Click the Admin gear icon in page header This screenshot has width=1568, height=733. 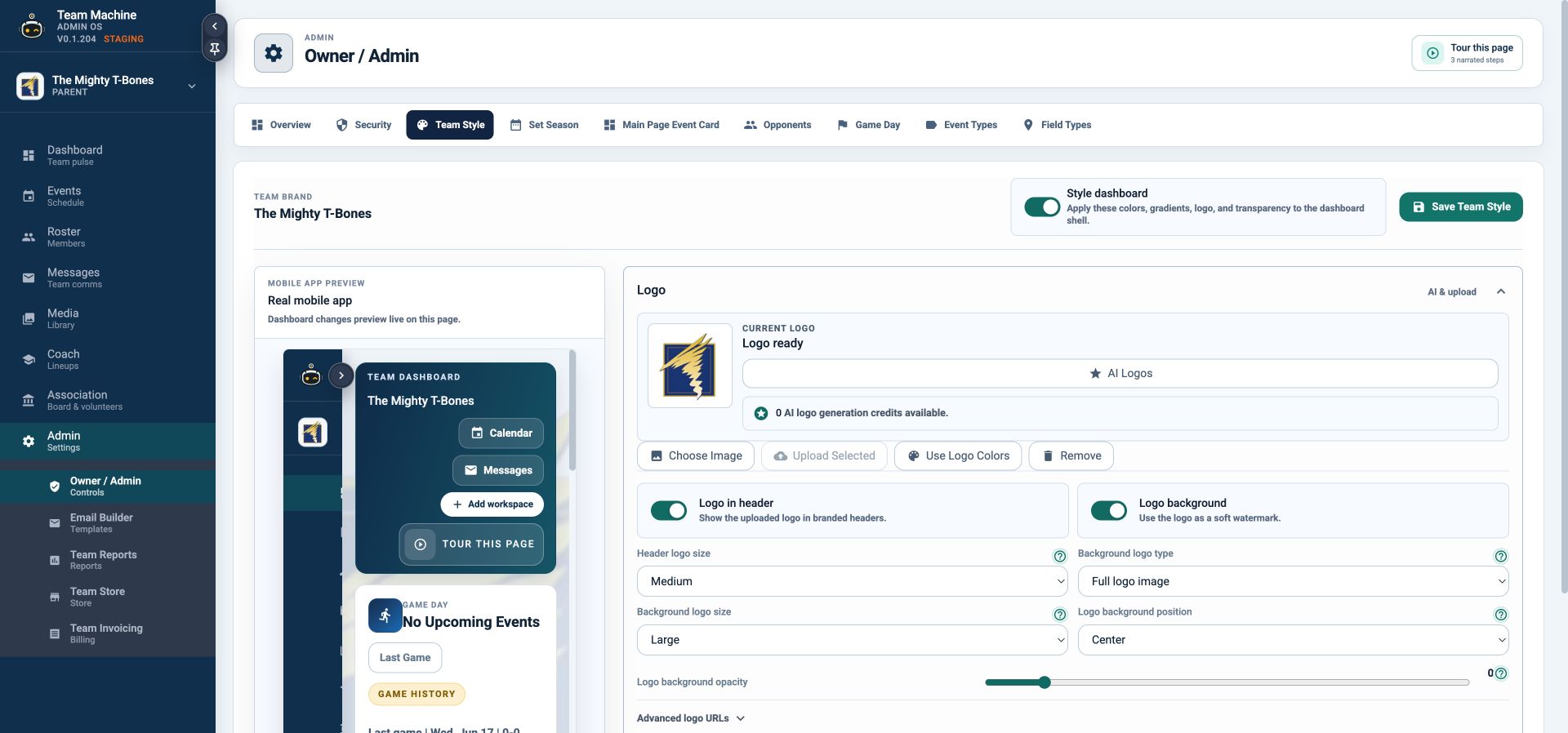(x=274, y=53)
